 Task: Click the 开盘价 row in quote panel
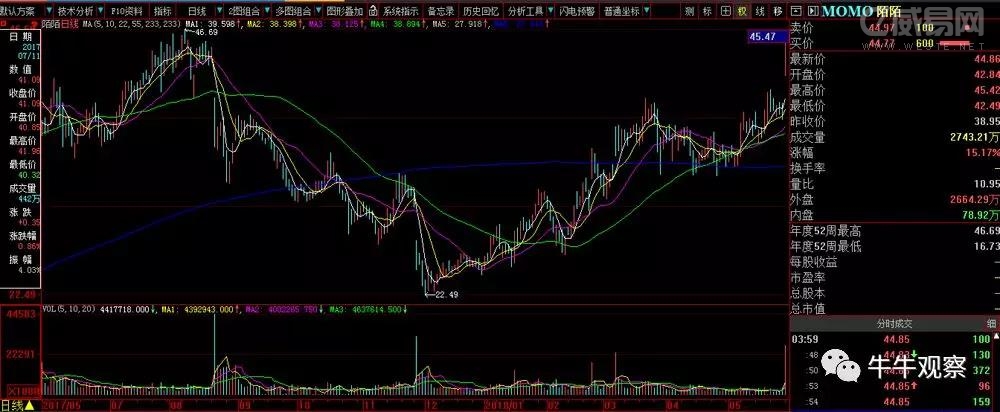pos(895,75)
